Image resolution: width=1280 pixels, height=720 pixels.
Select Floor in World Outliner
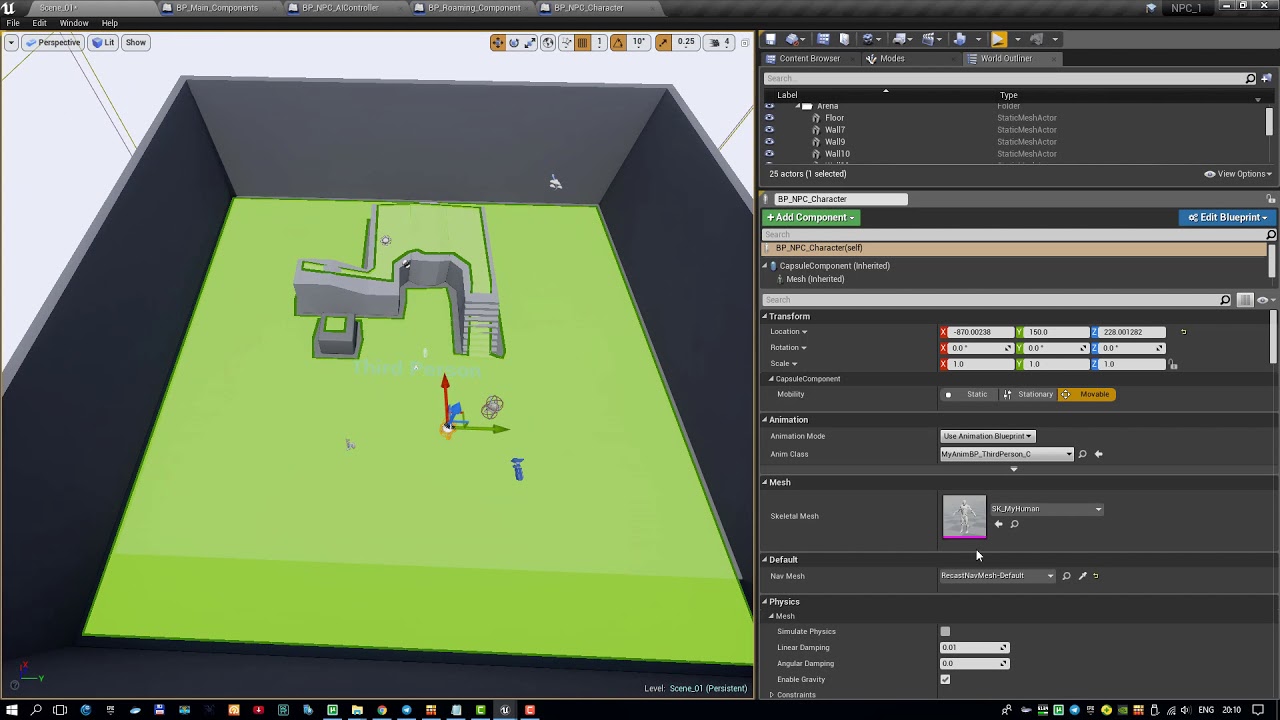pyautogui.click(x=834, y=118)
